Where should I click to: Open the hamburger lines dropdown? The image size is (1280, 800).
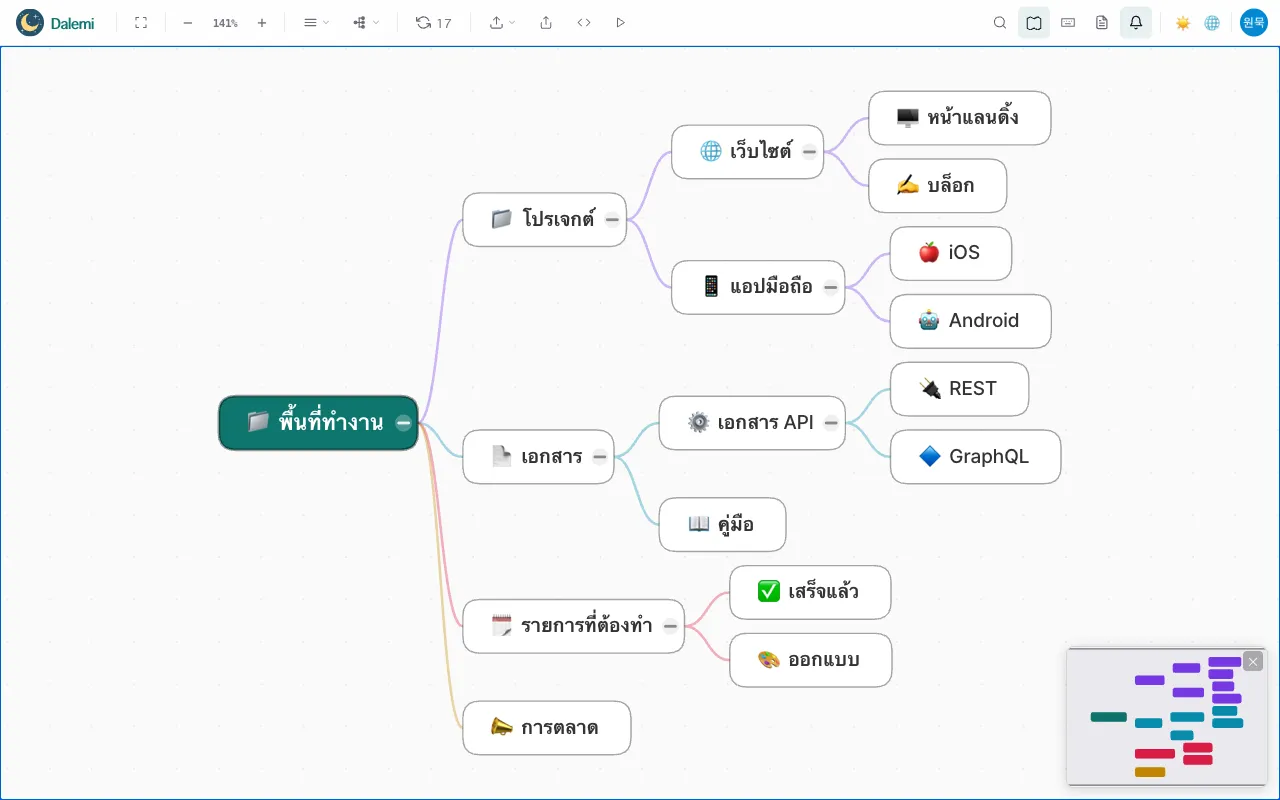point(316,22)
